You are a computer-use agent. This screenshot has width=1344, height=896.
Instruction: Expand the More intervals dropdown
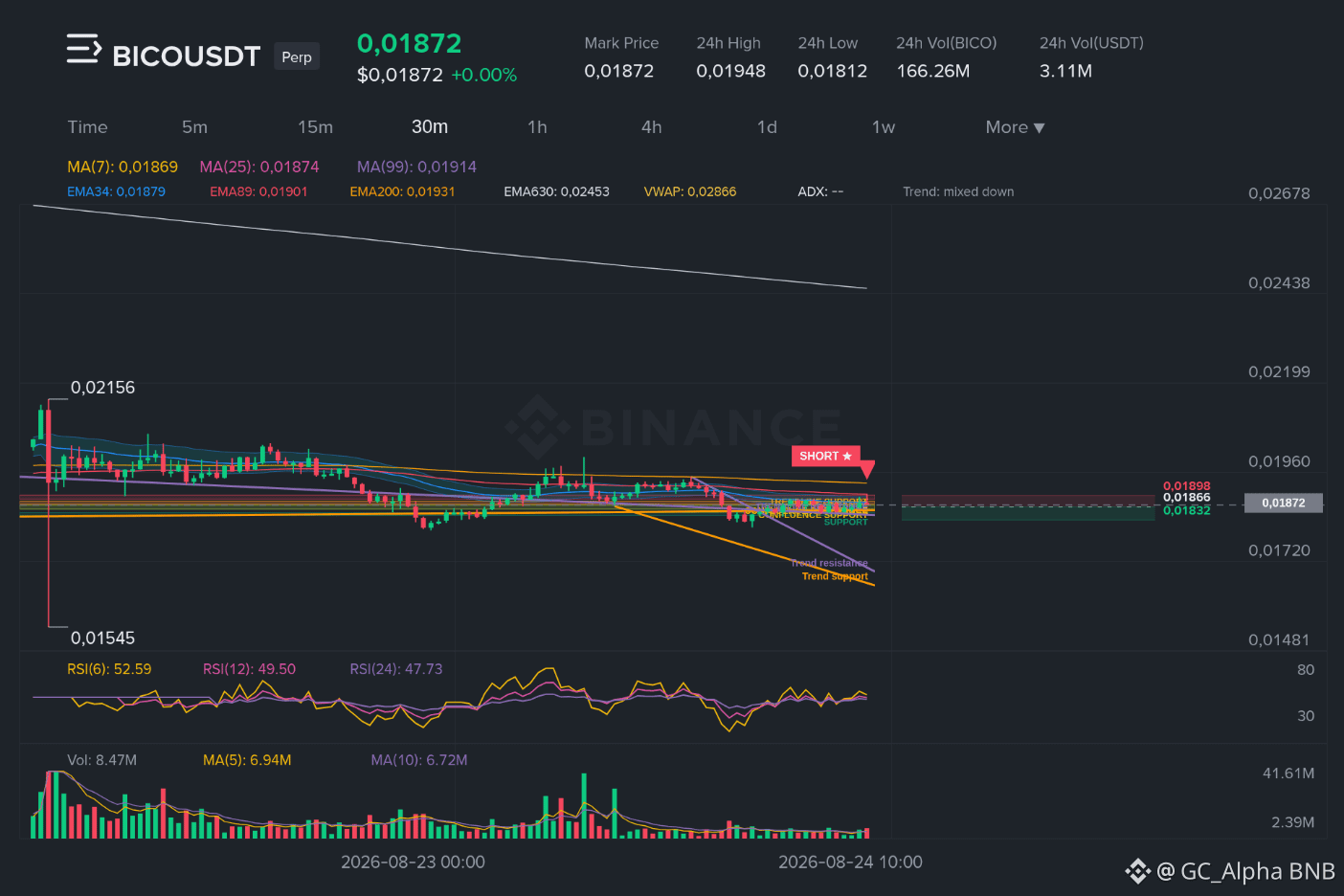1015,127
